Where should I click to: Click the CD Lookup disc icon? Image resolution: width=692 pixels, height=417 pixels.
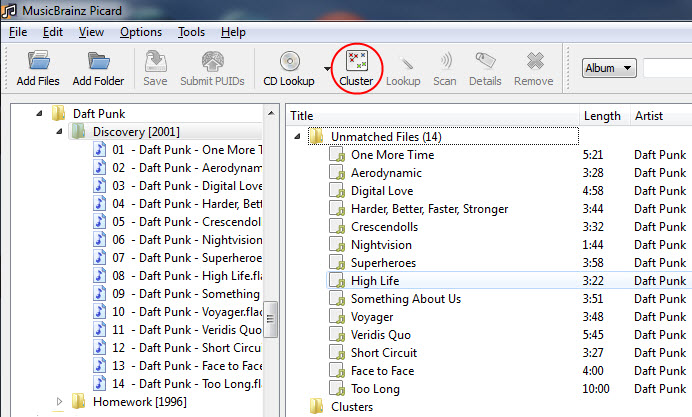290,61
